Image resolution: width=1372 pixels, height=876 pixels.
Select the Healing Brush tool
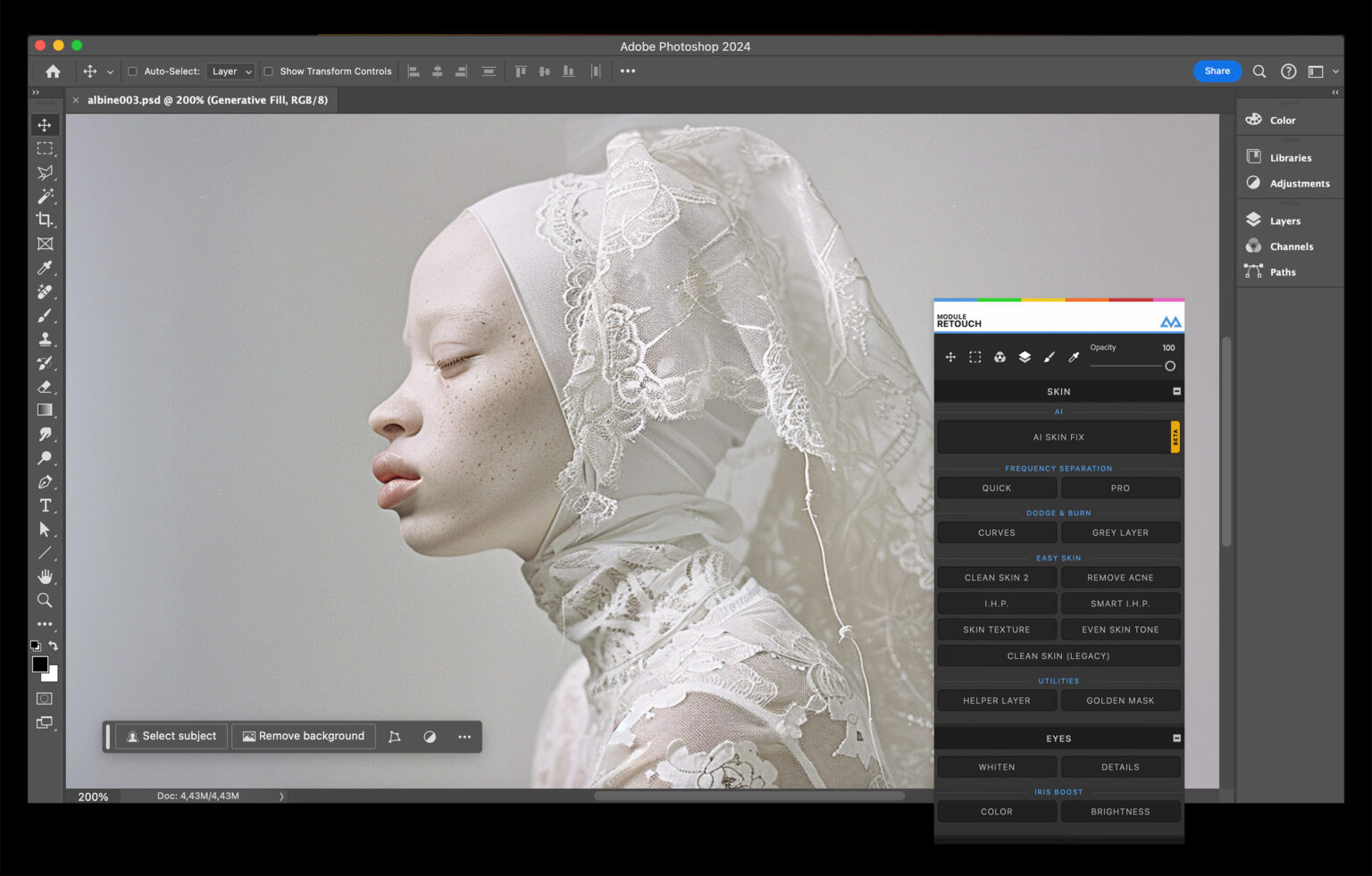[45, 291]
